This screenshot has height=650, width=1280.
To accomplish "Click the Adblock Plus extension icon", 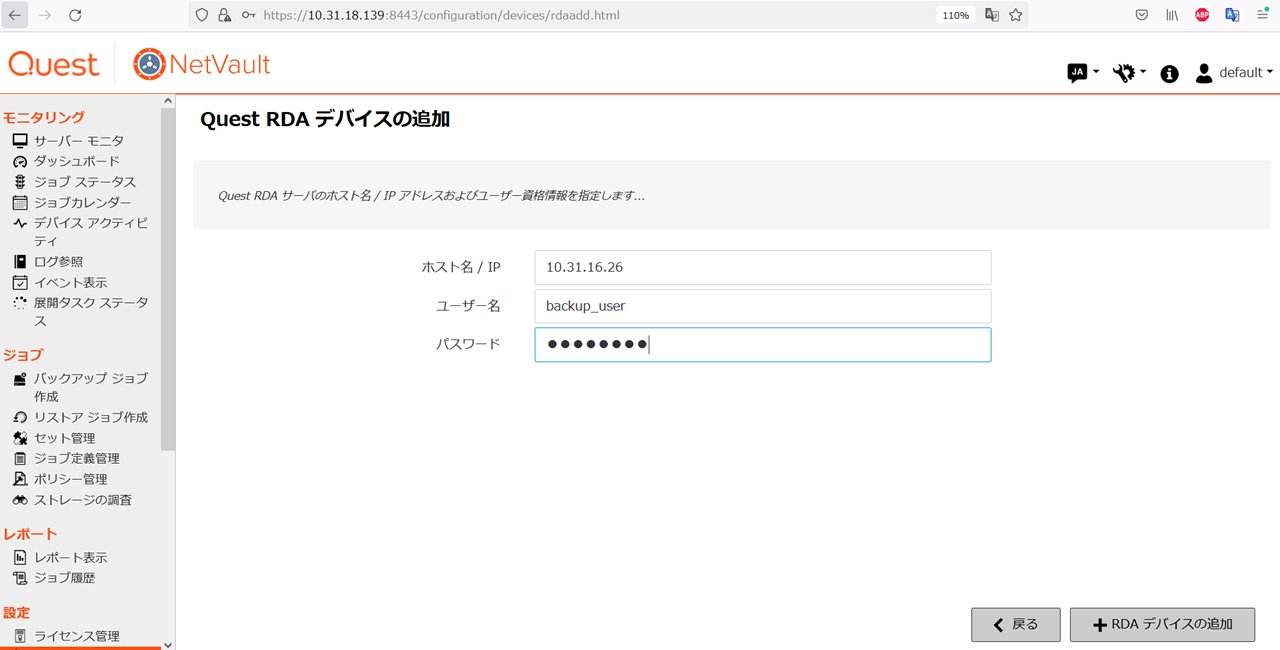I will tap(1202, 15).
